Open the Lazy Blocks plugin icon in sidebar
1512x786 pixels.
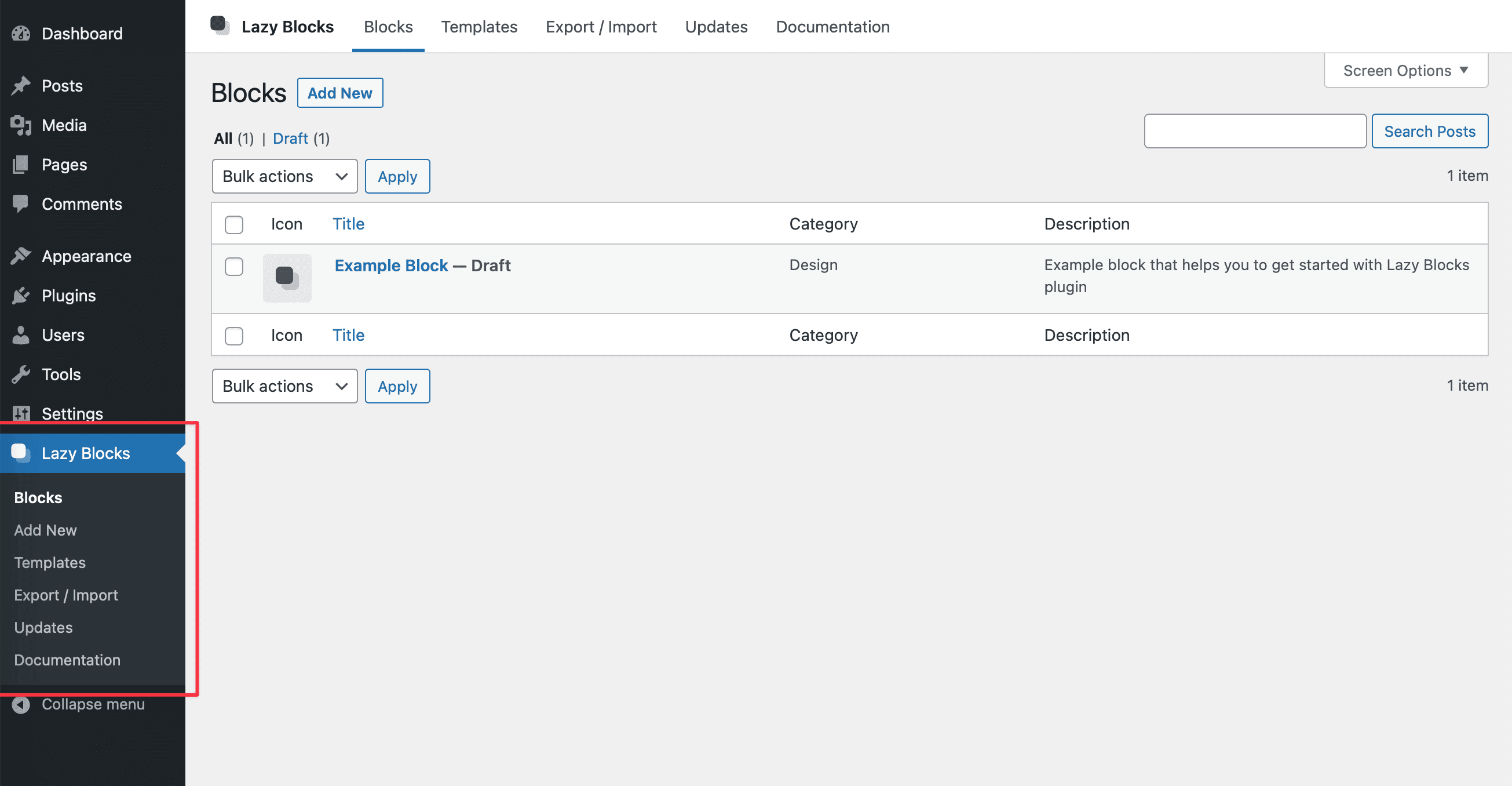point(19,452)
